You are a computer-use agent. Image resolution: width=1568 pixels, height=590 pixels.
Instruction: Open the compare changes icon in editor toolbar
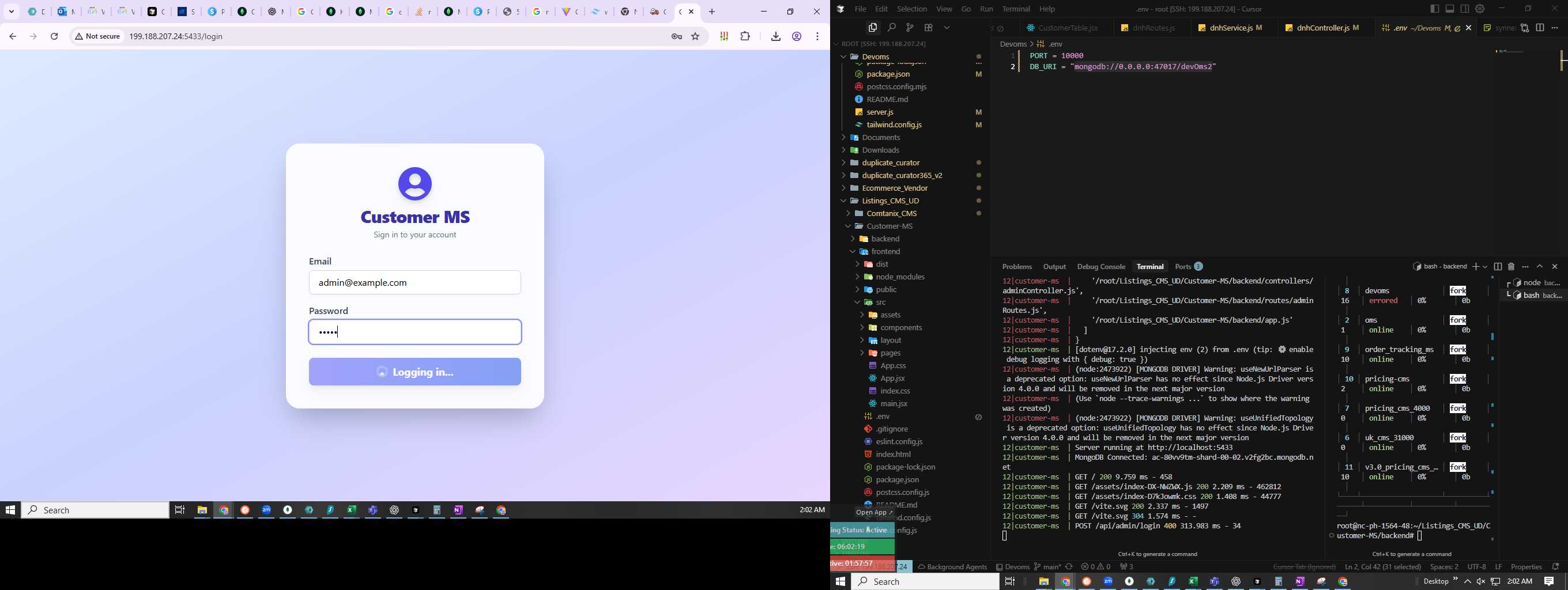1525,28
